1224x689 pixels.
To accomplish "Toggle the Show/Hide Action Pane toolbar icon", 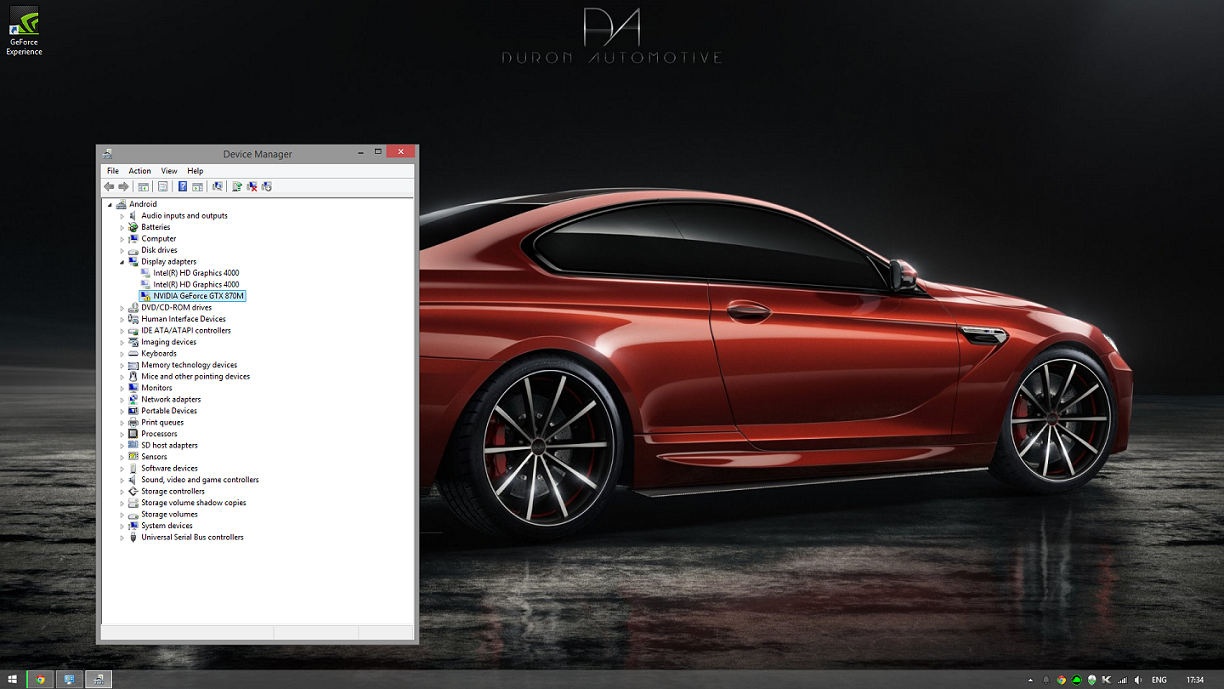I will pos(198,186).
